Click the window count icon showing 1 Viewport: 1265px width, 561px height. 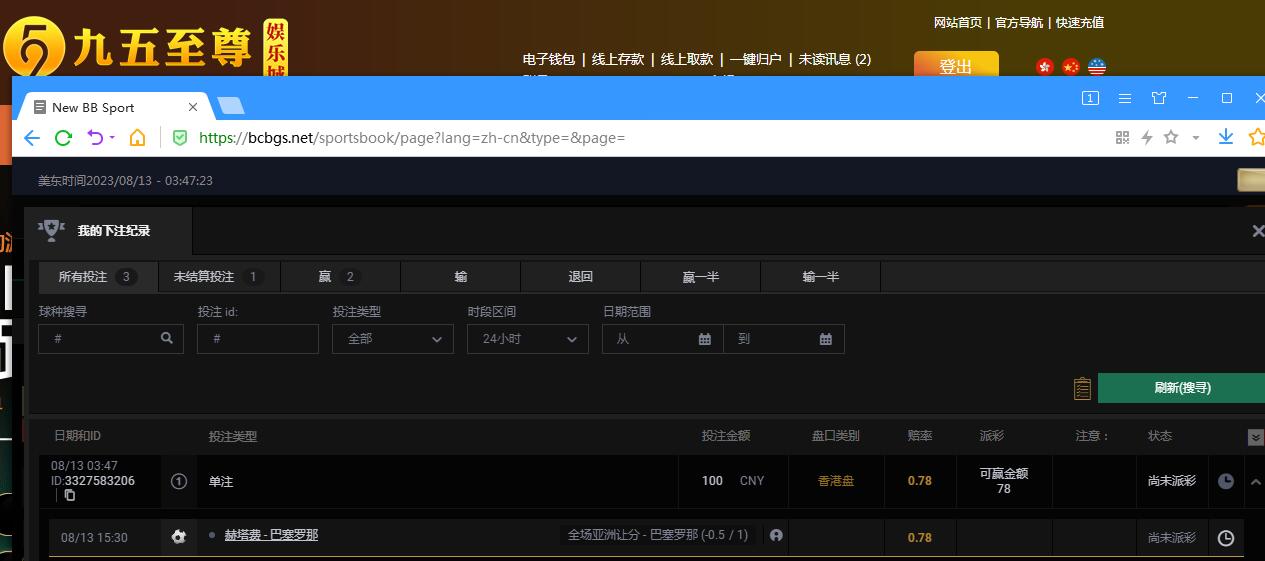pos(1091,98)
